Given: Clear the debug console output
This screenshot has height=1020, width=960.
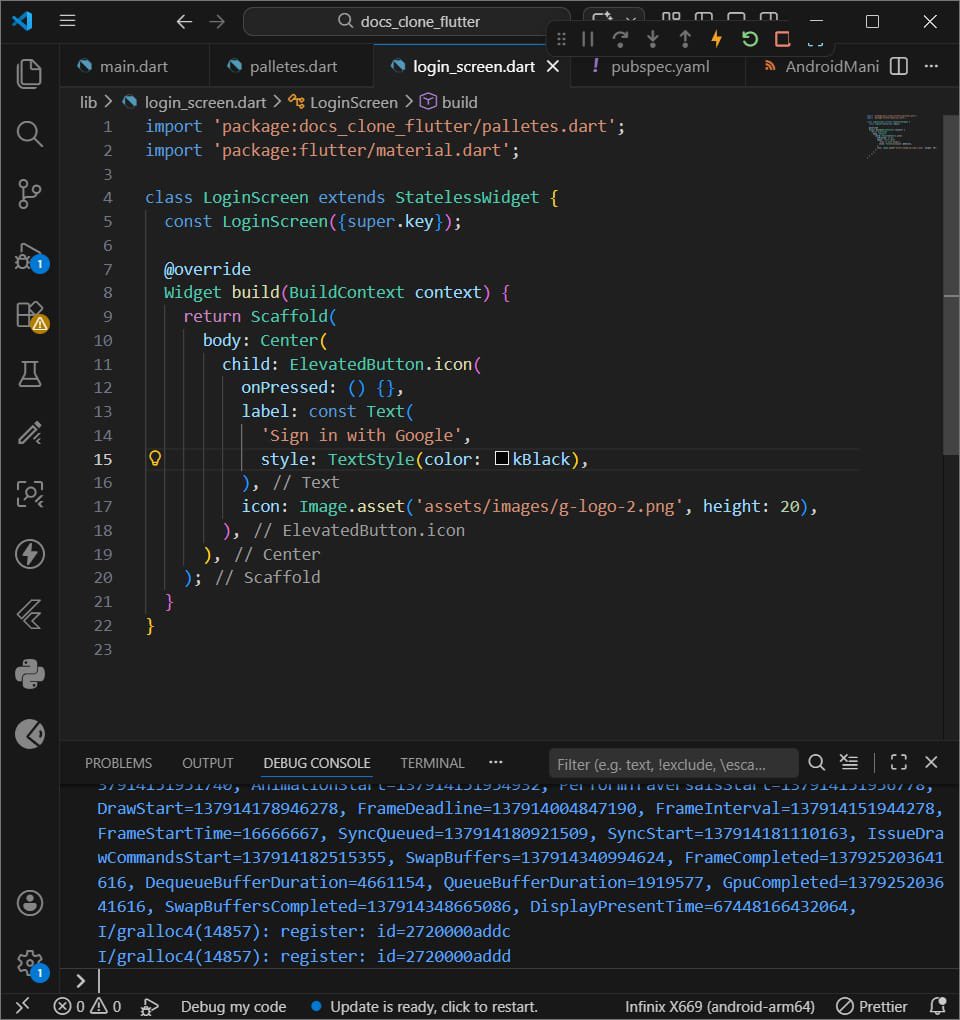Looking at the screenshot, I should coord(849,762).
